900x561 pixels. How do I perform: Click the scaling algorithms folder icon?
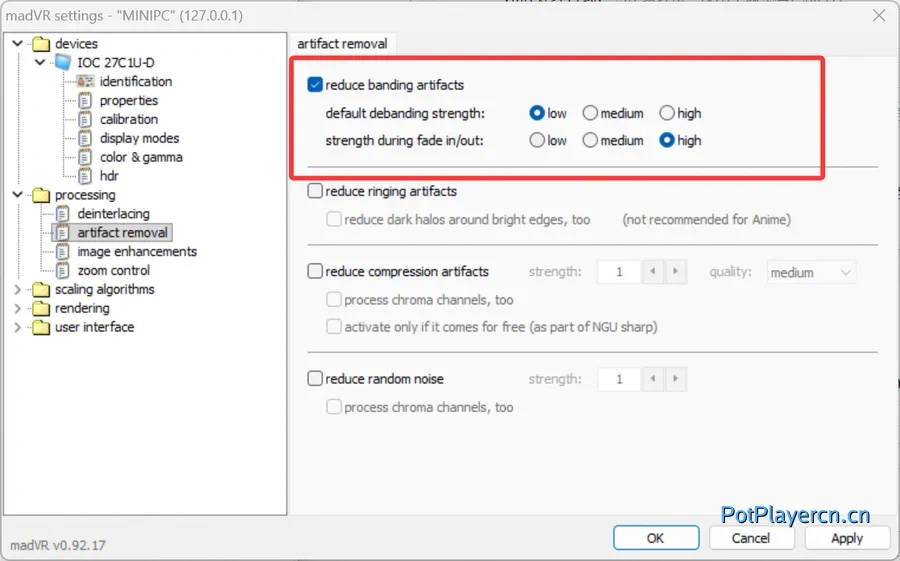click(40, 290)
